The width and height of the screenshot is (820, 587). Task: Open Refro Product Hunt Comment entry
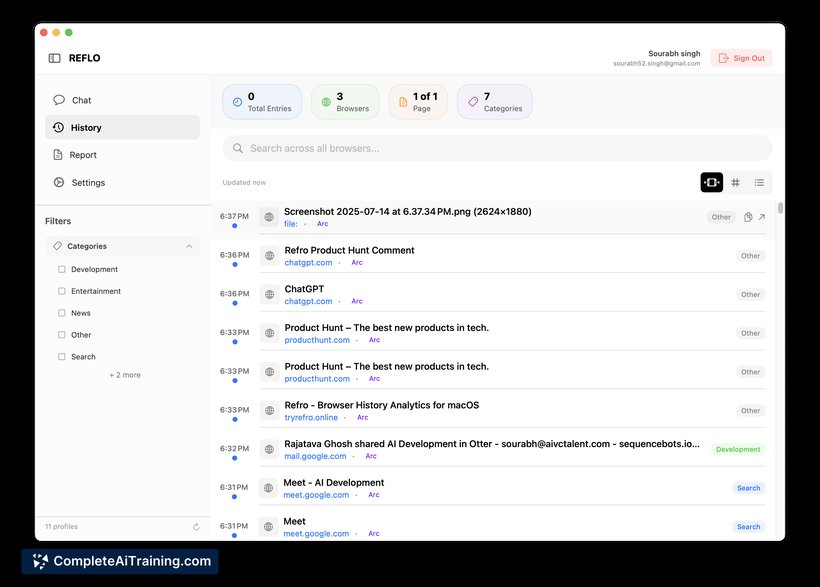pos(349,251)
